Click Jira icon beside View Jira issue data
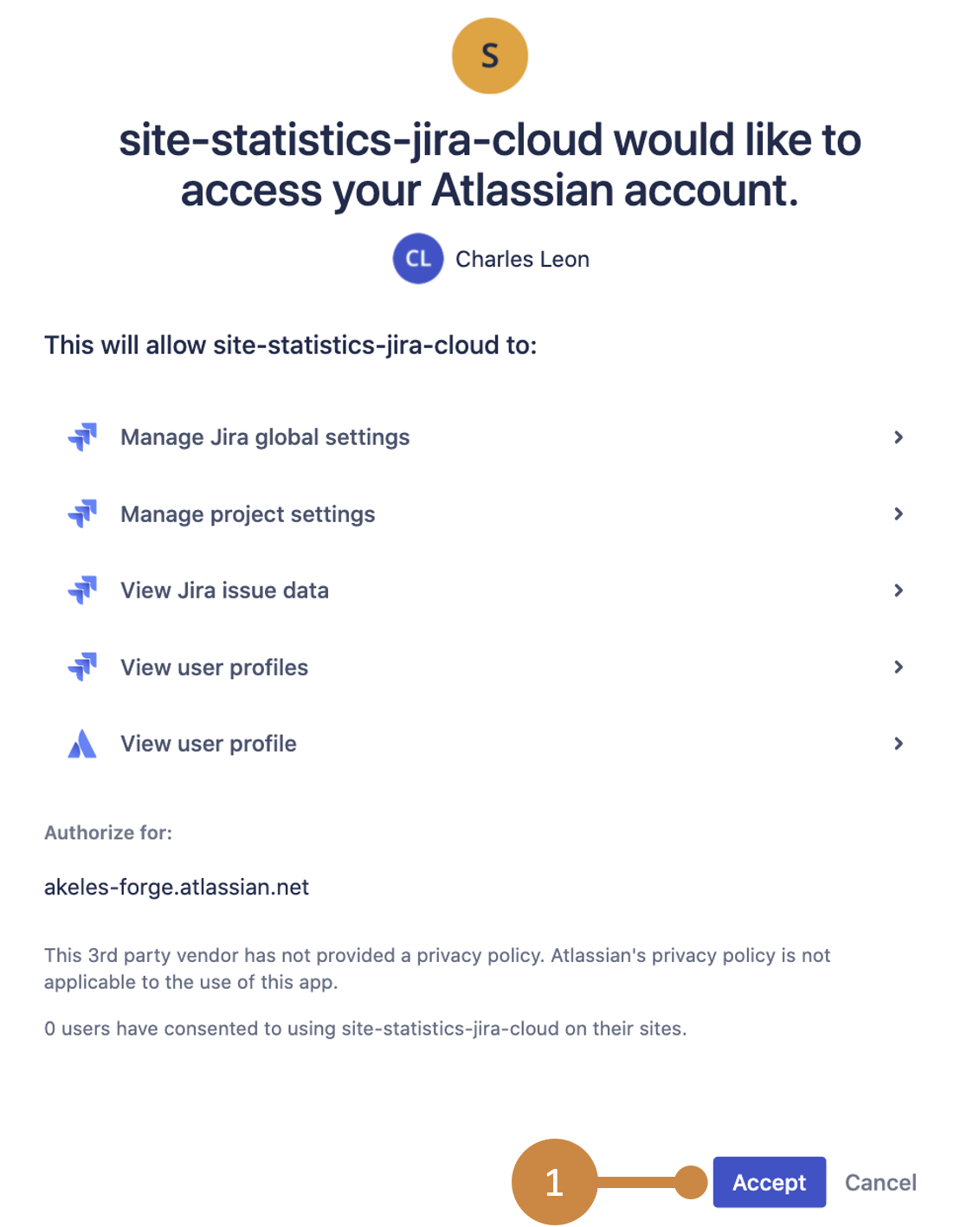The height and width of the screenshot is (1227, 980). (83, 591)
